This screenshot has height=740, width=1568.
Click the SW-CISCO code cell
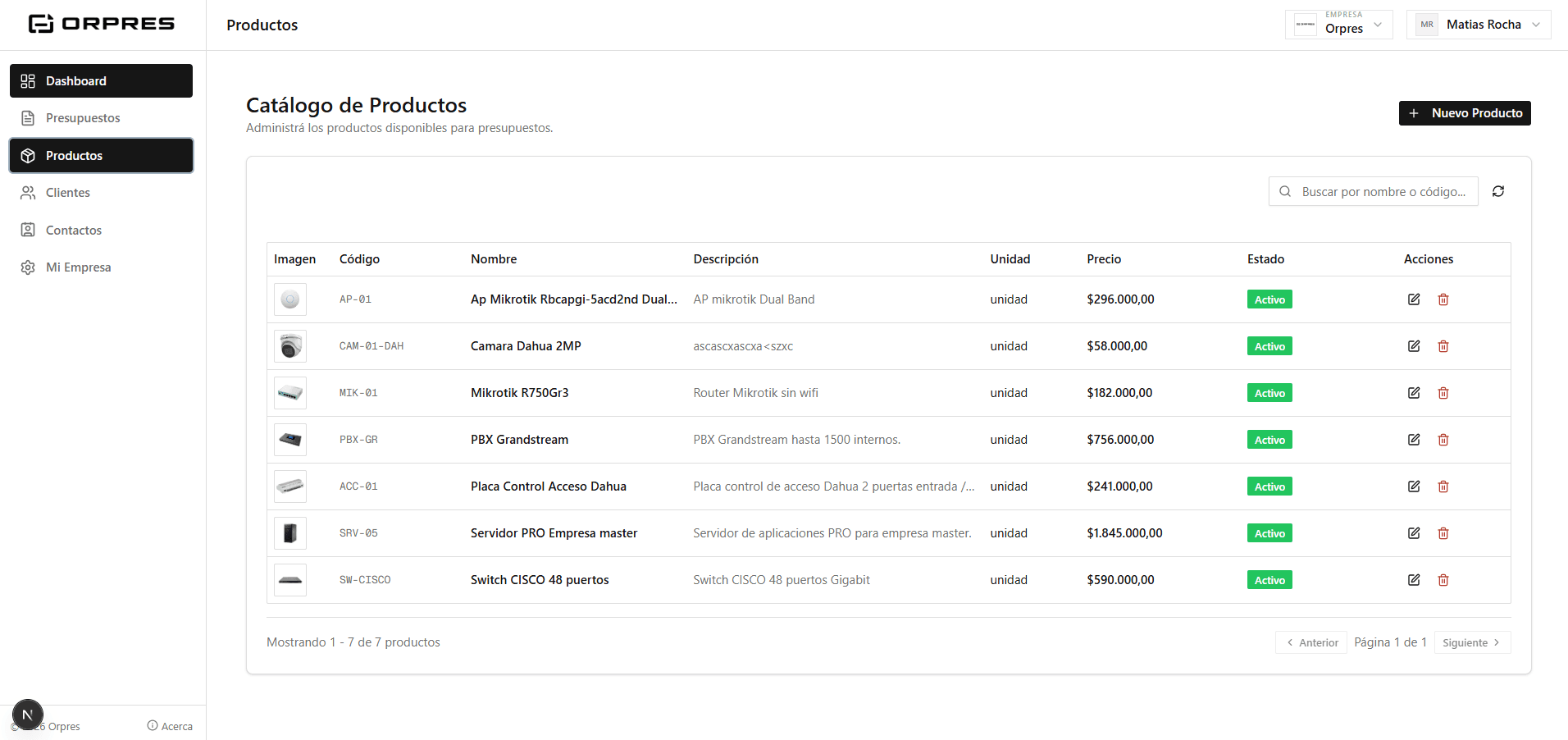pos(365,580)
